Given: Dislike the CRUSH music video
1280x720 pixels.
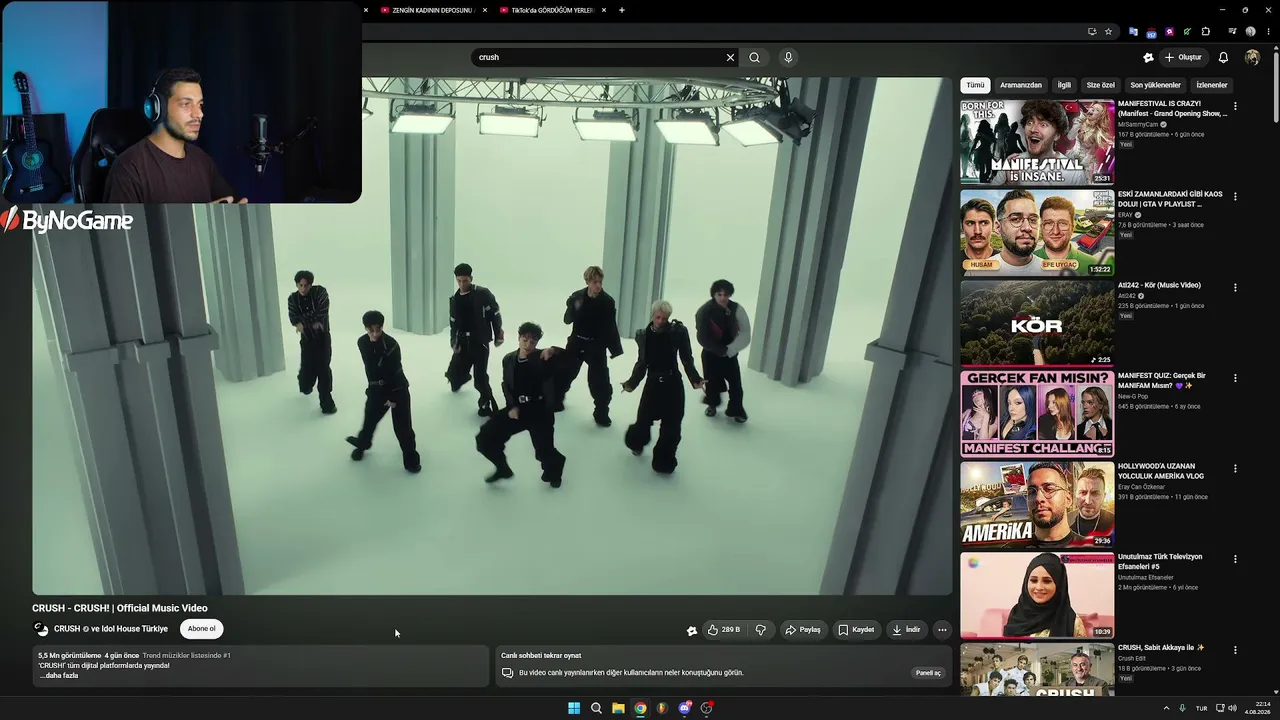Looking at the screenshot, I should point(761,630).
